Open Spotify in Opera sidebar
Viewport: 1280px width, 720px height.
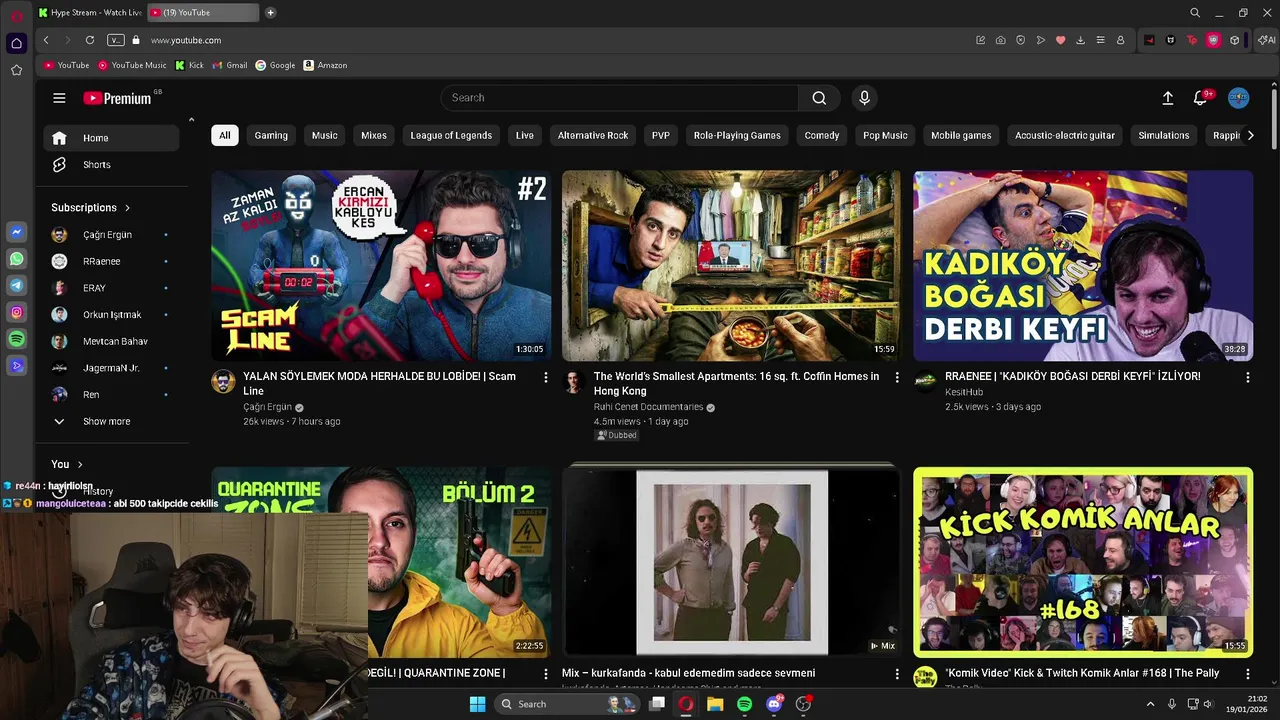coord(17,340)
